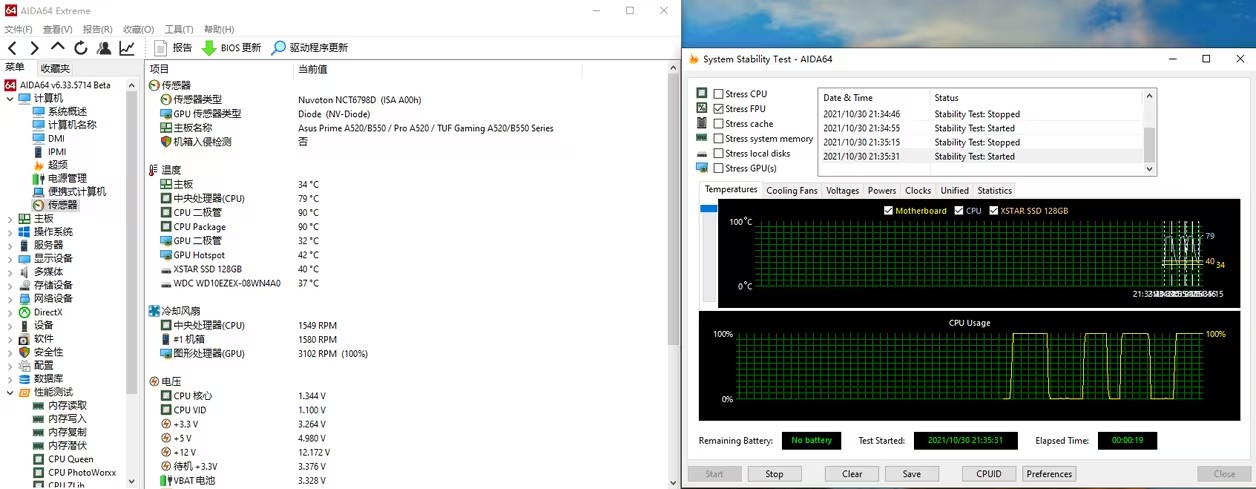Click the 机箱入侵检测 shield icon
Viewport: 1256px width, 489px height.
pyautogui.click(x=166, y=142)
